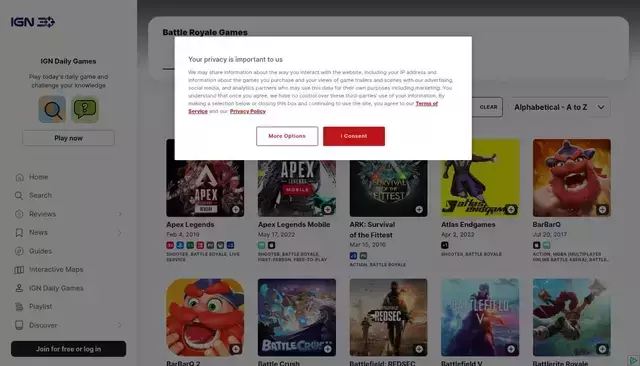
Task: Click the 'May 17, 2022' release date
Action: click(276, 235)
